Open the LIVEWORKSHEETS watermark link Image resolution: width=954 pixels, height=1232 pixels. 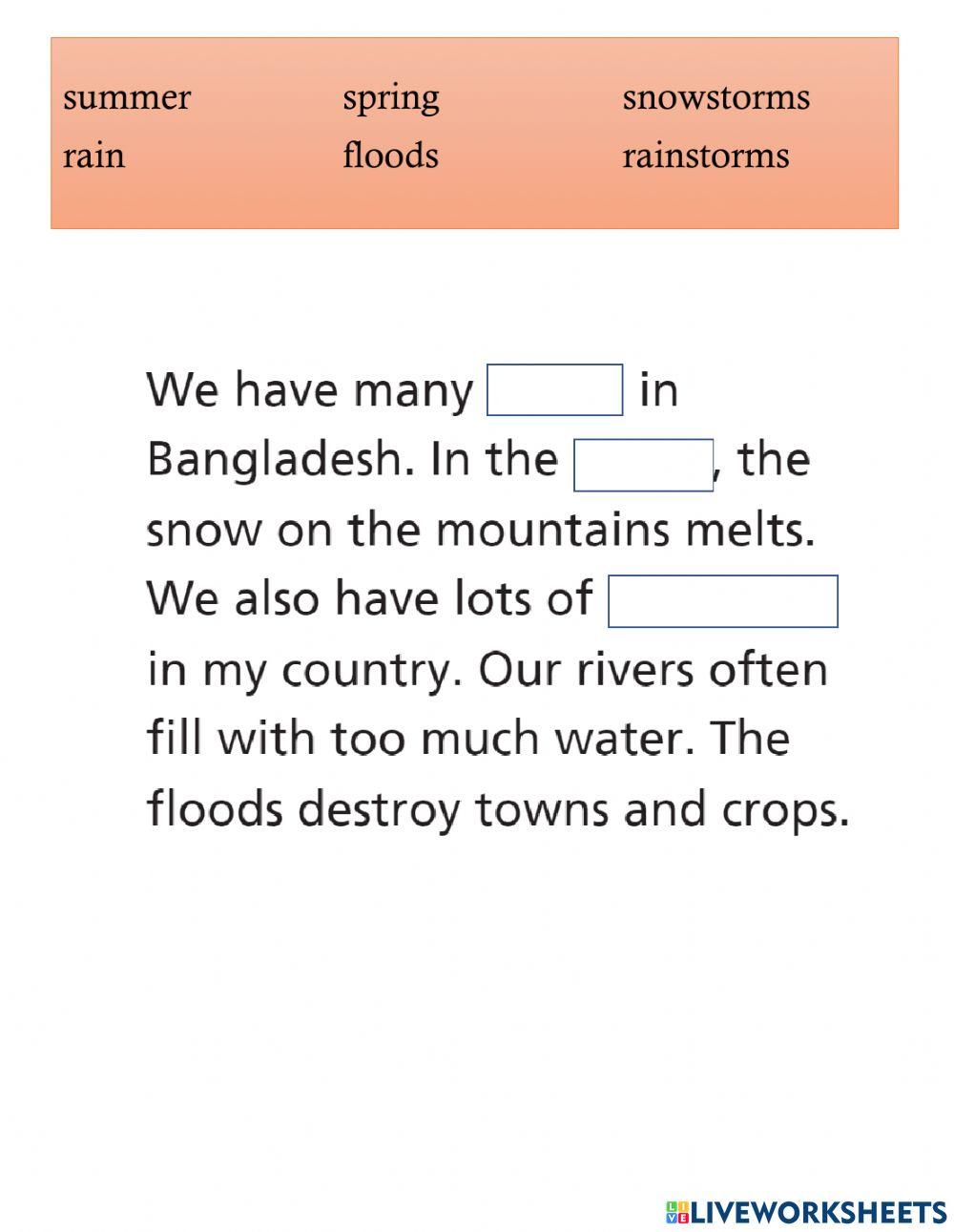point(818,1212)
